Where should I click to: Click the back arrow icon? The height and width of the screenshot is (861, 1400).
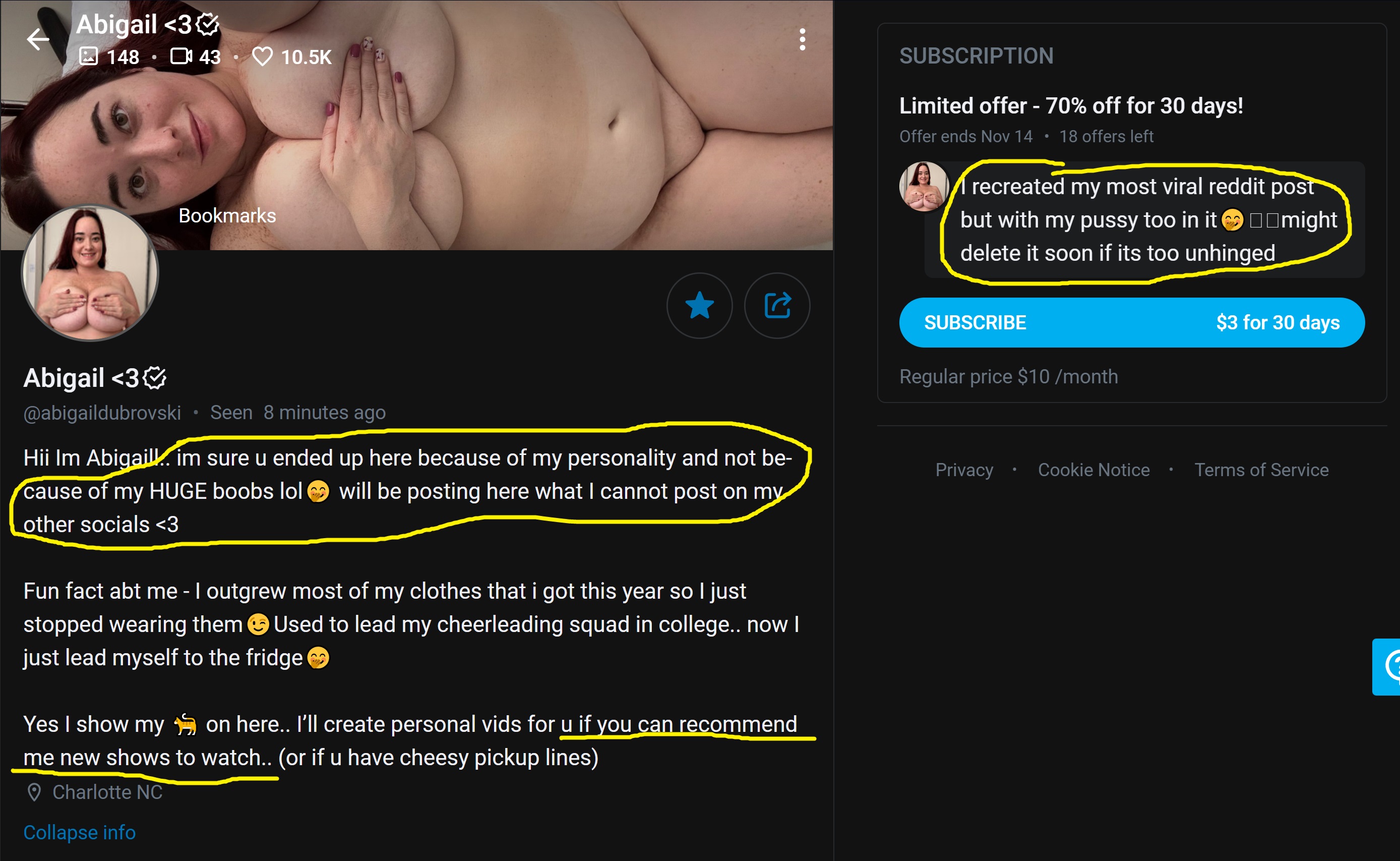click(38, 39)
